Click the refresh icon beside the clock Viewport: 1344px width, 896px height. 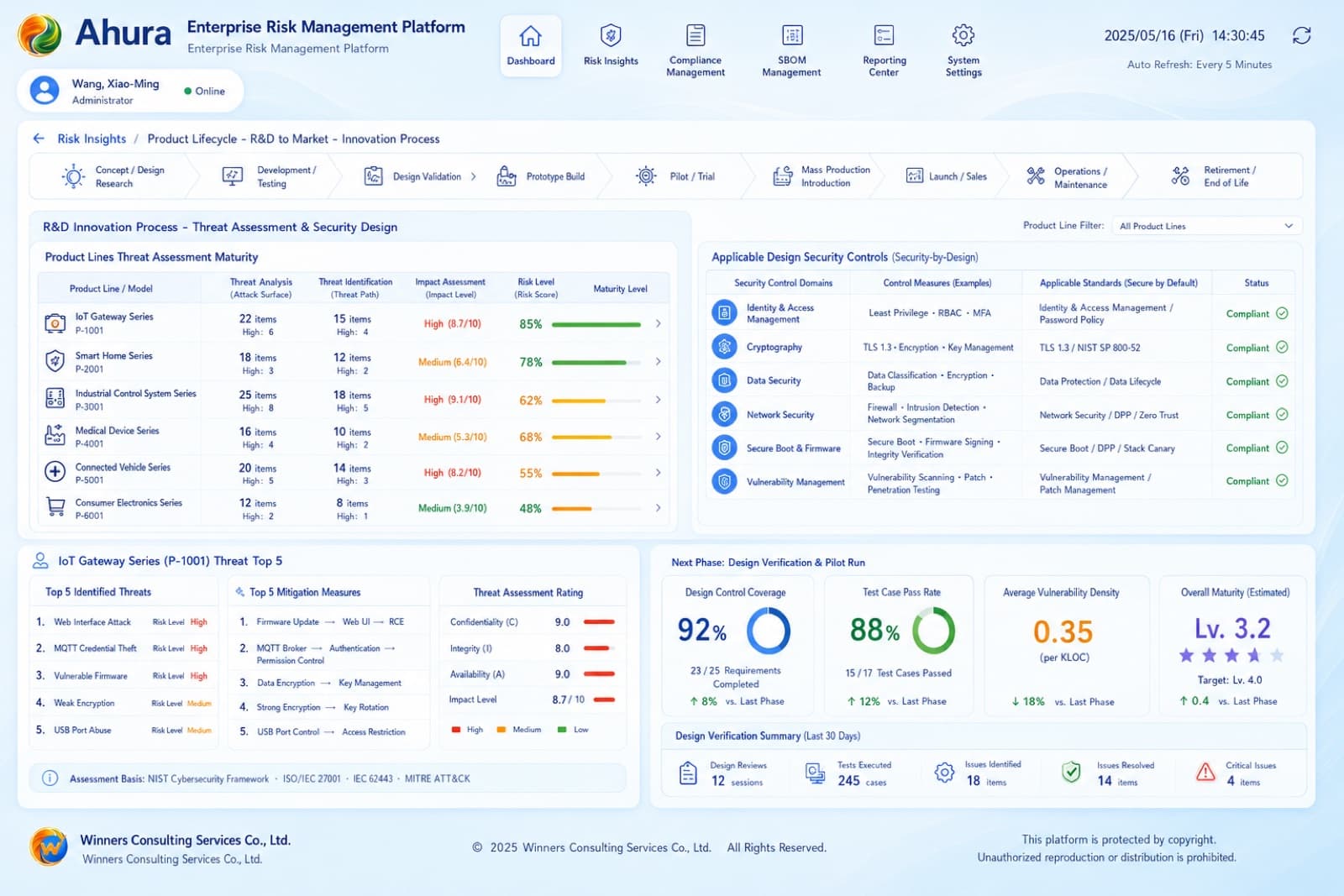1301,35
